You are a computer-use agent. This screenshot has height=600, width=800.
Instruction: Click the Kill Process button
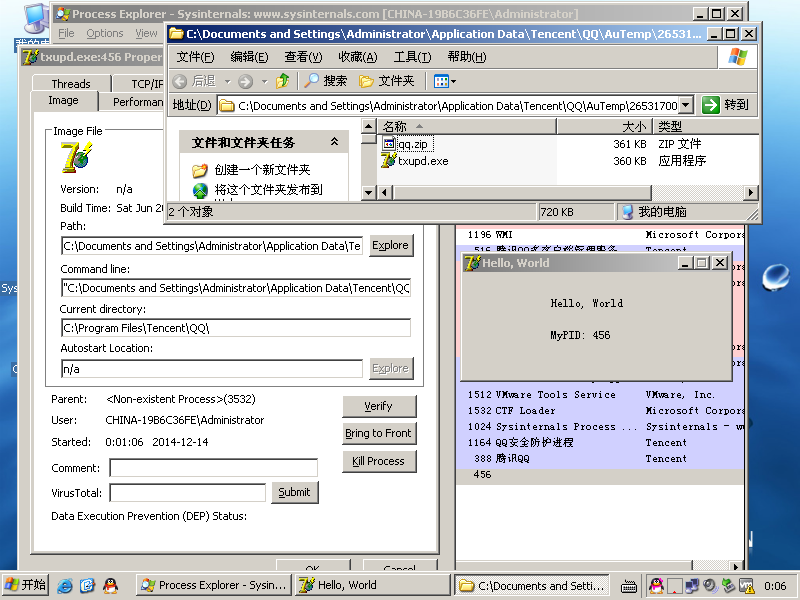coord(379,461)
